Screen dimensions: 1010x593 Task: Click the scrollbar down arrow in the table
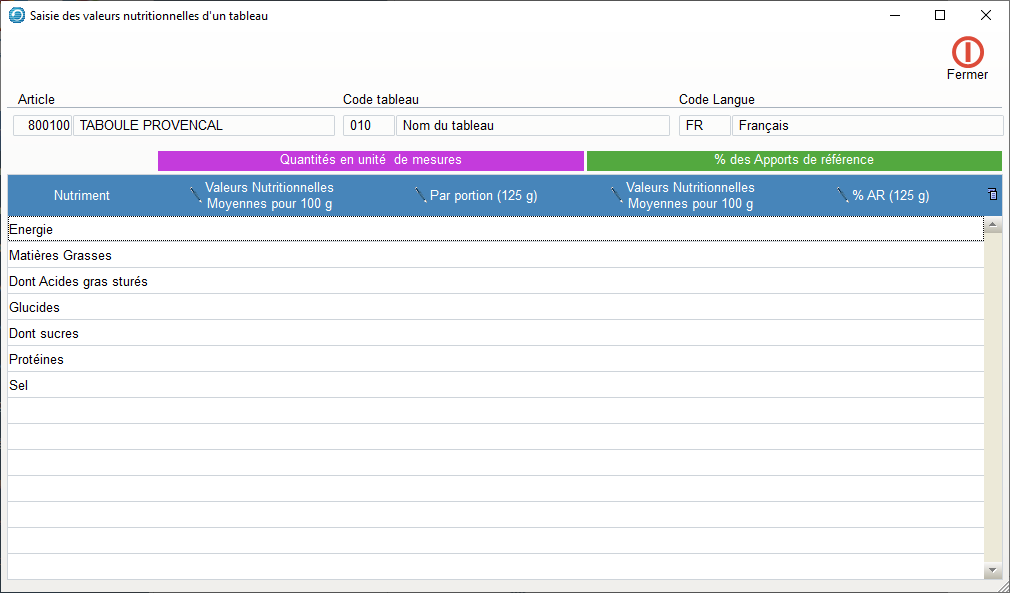(x=993, y=570)
